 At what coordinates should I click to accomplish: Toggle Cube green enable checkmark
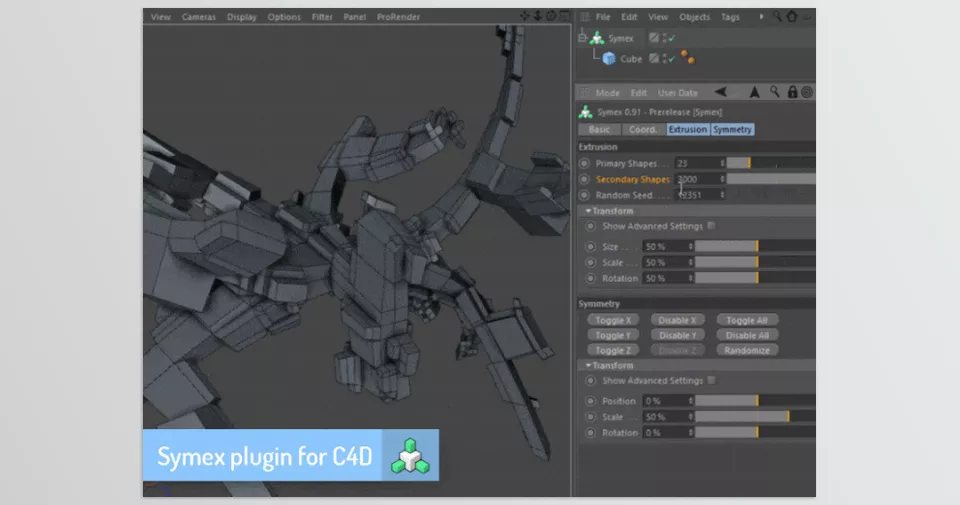click(x=672, y=59)
